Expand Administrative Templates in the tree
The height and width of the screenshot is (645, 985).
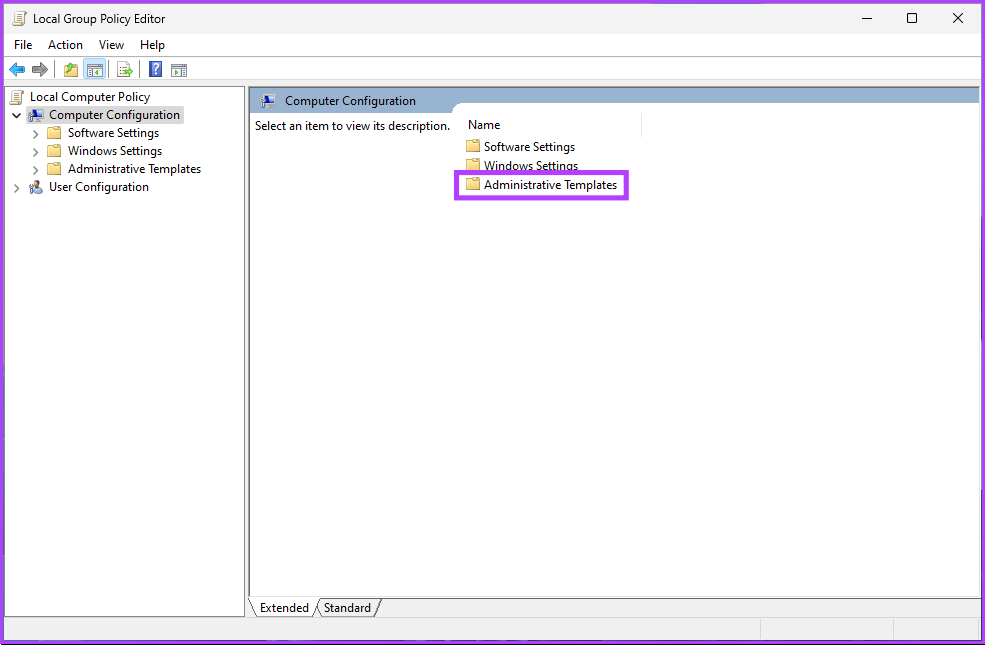[35, 170]
